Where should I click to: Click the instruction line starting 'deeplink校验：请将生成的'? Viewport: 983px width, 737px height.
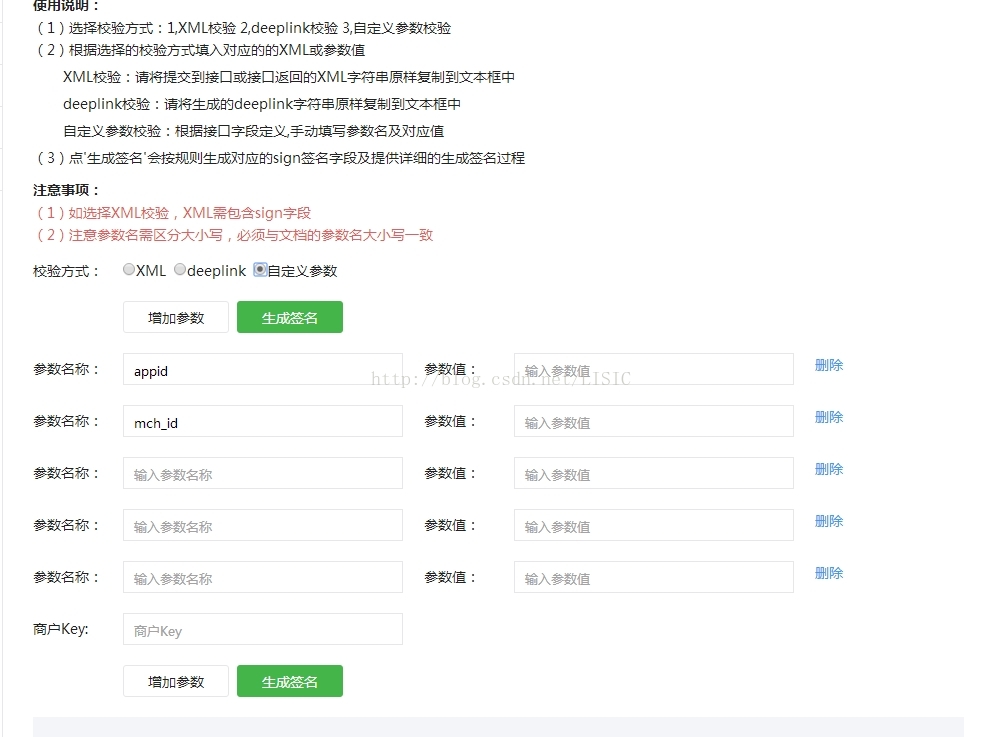tap(262, 104)
